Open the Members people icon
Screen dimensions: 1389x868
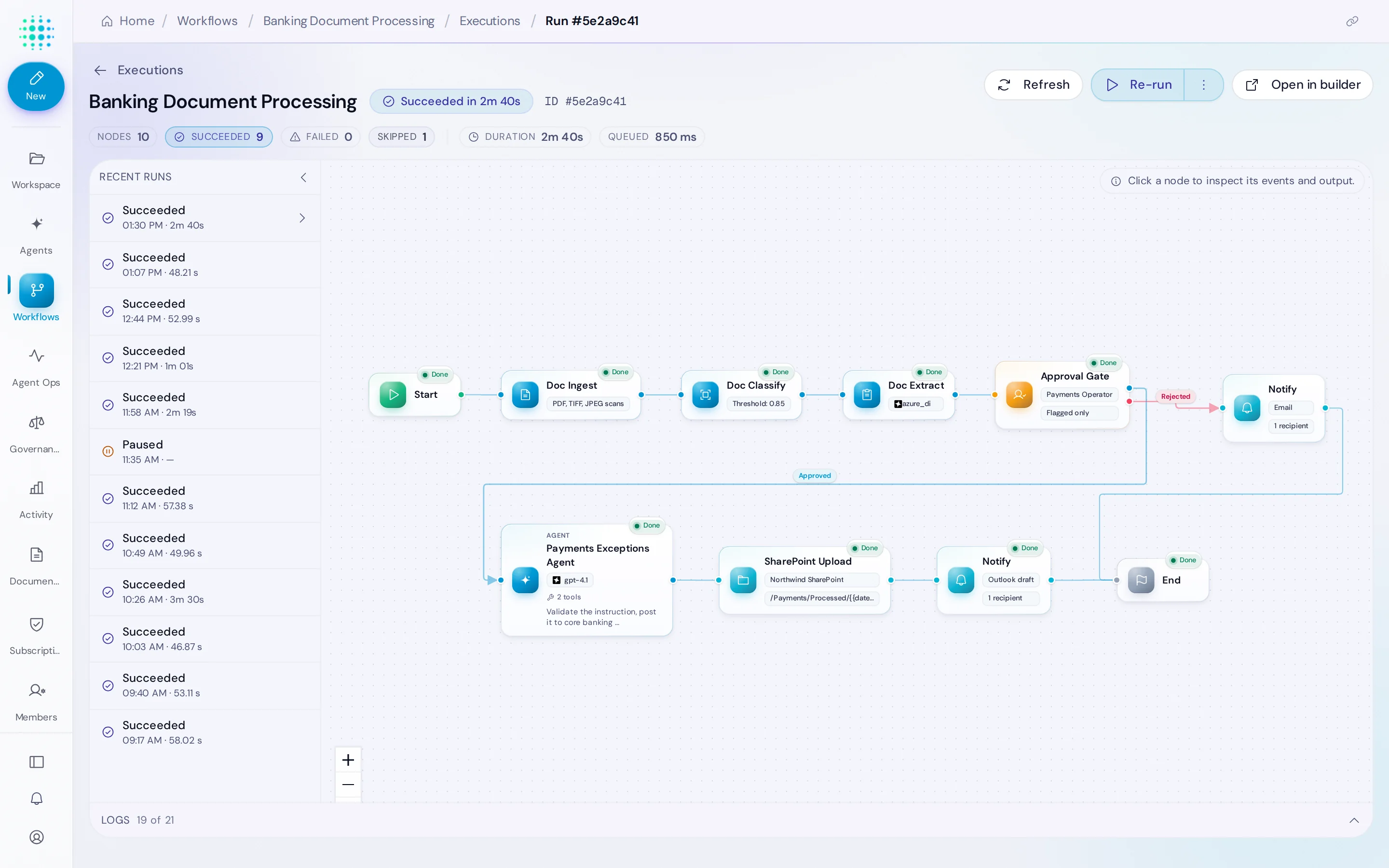36,690
